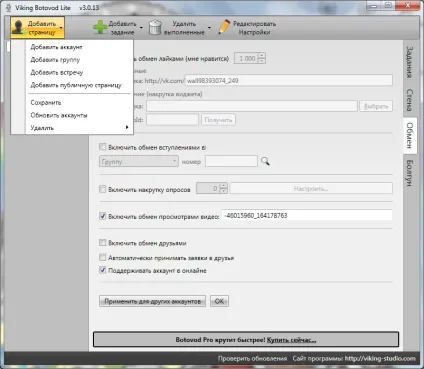Click the Выбрать button

(376, 106)
